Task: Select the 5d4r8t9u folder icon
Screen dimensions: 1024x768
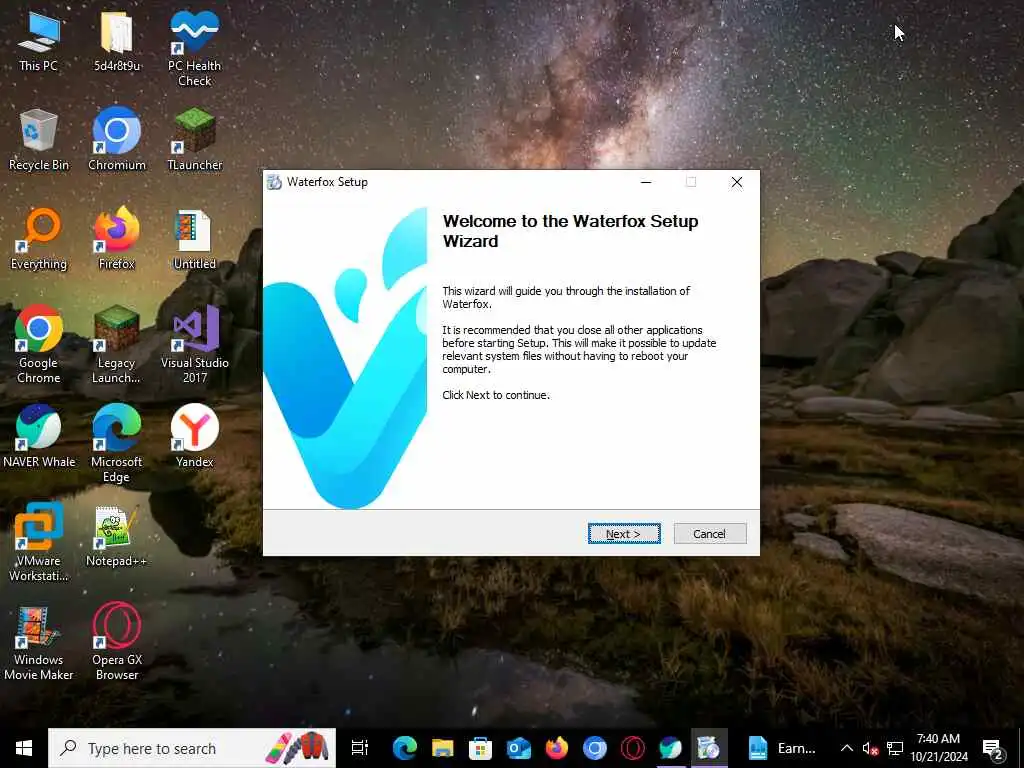Action: [x=116, y=40]
